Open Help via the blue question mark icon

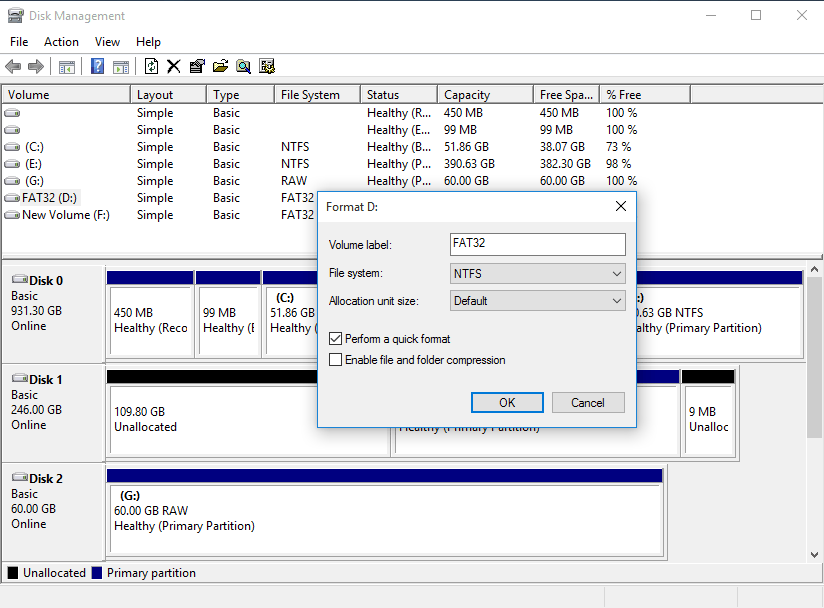click(x=97, y=67)
